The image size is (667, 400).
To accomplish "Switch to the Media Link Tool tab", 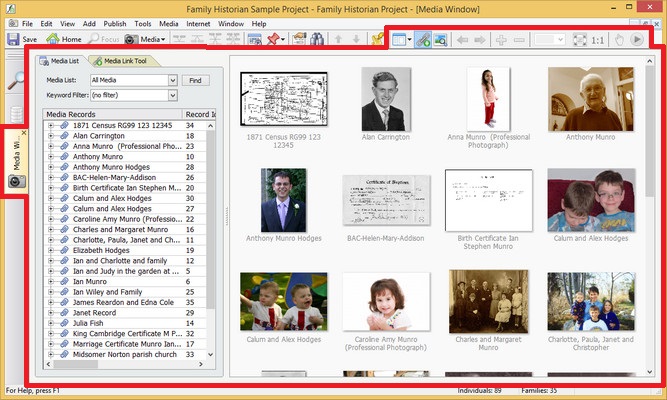I will point(126,62).
